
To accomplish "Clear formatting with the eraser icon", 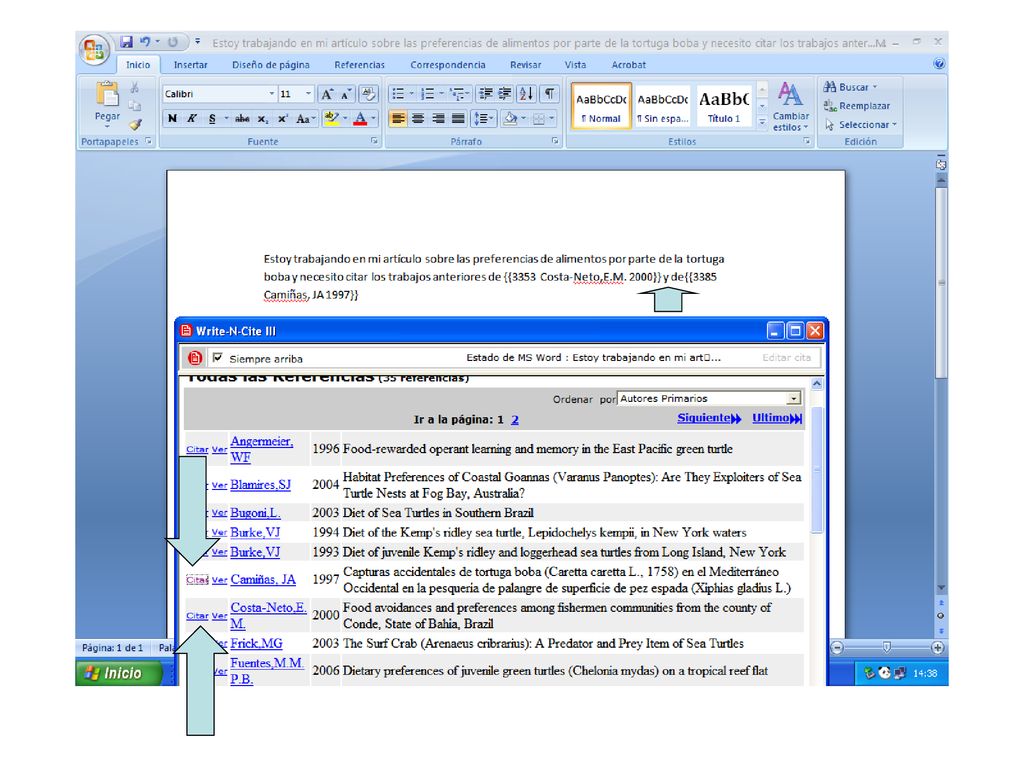I will [368, 94].
